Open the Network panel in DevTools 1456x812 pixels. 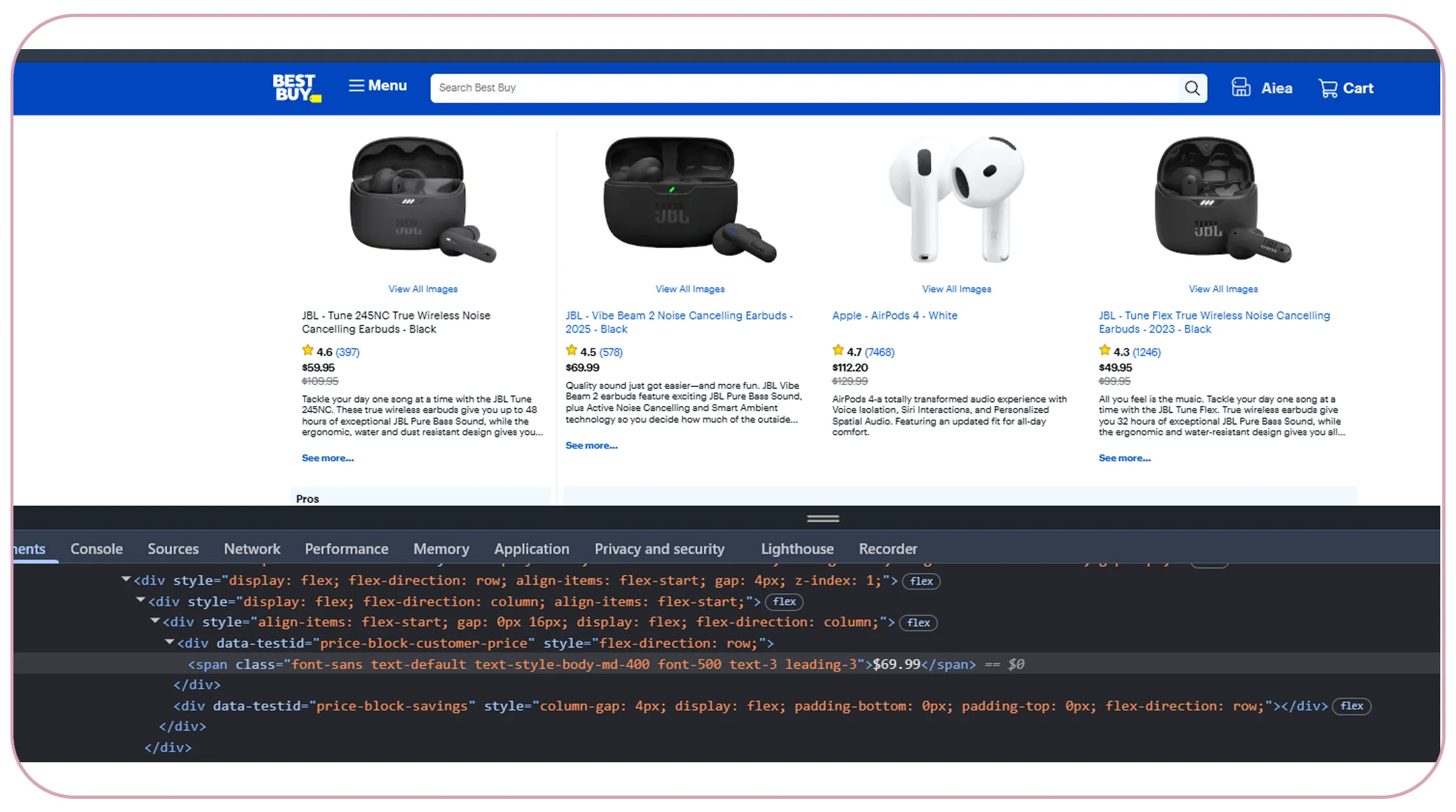pos(252,549)
